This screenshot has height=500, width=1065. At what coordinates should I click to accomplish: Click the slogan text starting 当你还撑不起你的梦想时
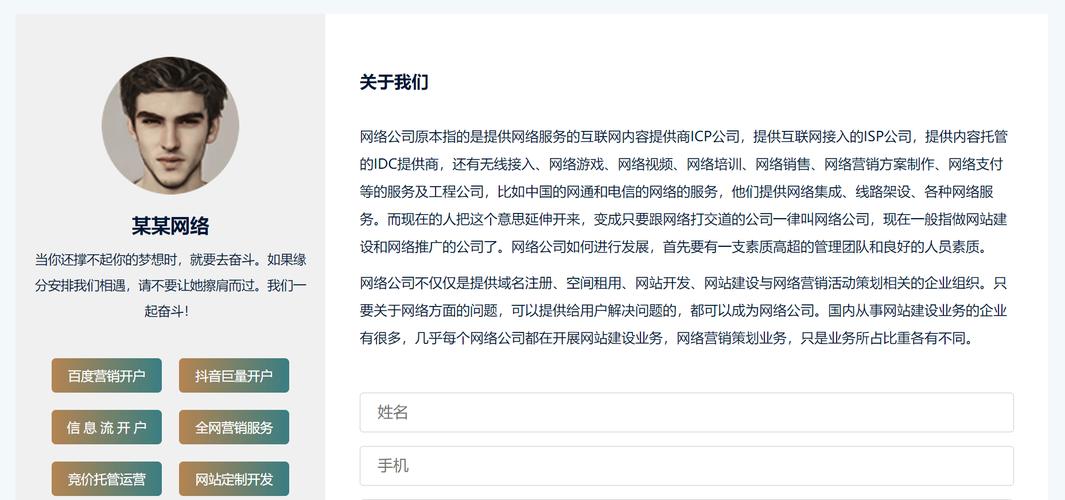(x=170, y=285)
